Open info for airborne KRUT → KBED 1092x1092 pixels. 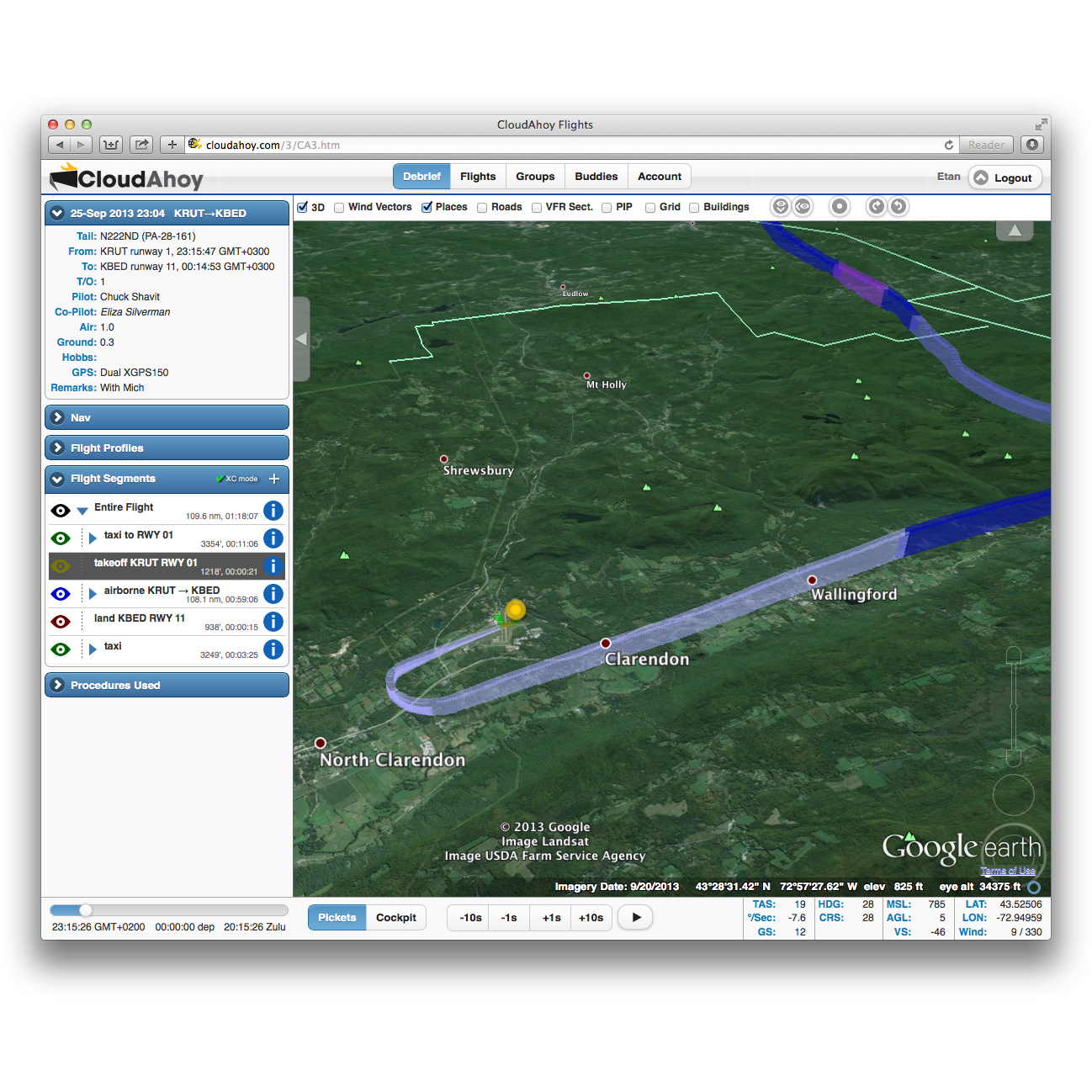pos(273,594)
